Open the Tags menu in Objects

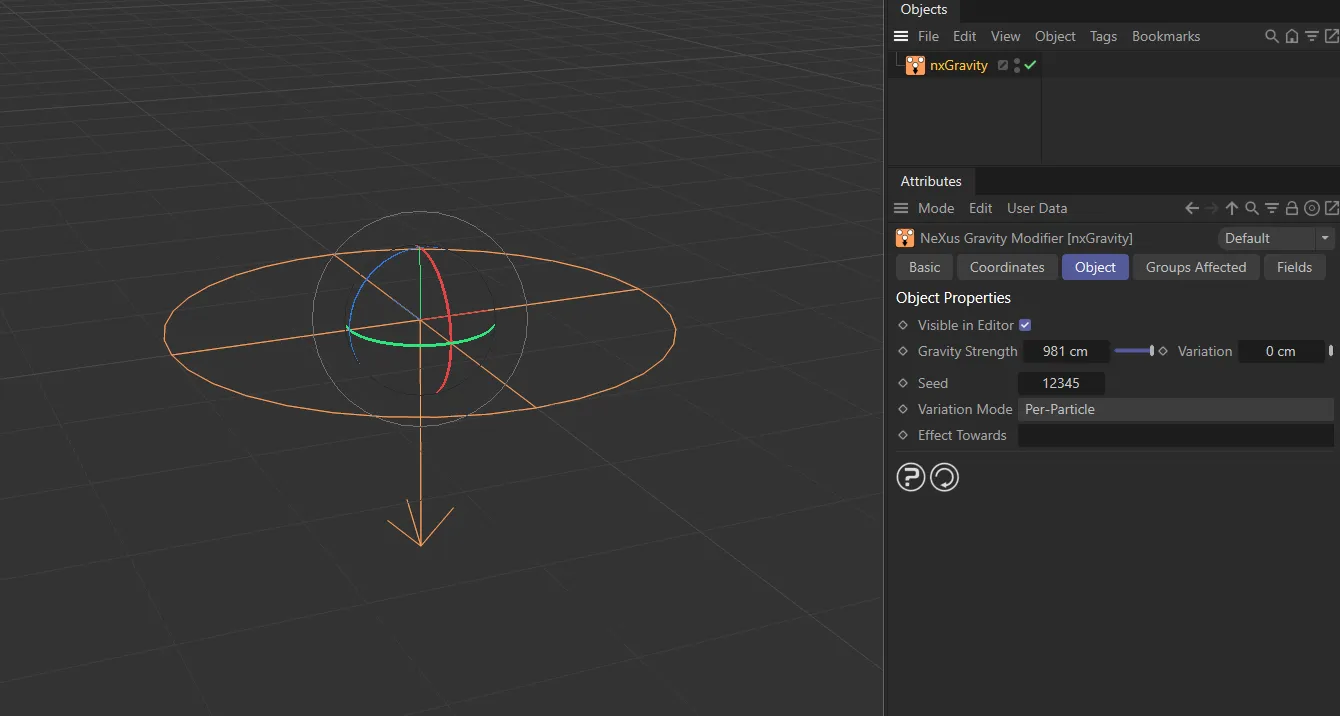coord(1103,36)
